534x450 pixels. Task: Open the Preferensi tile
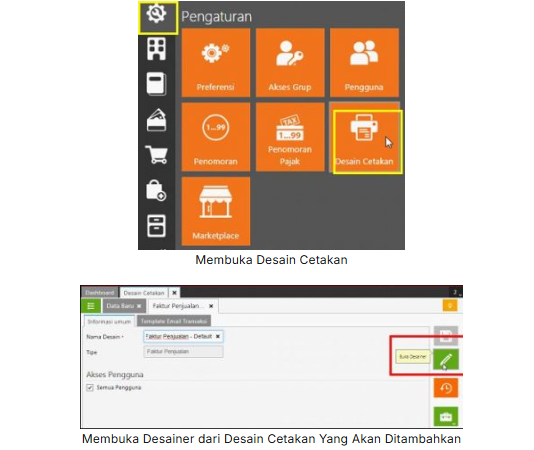point(216,63)
